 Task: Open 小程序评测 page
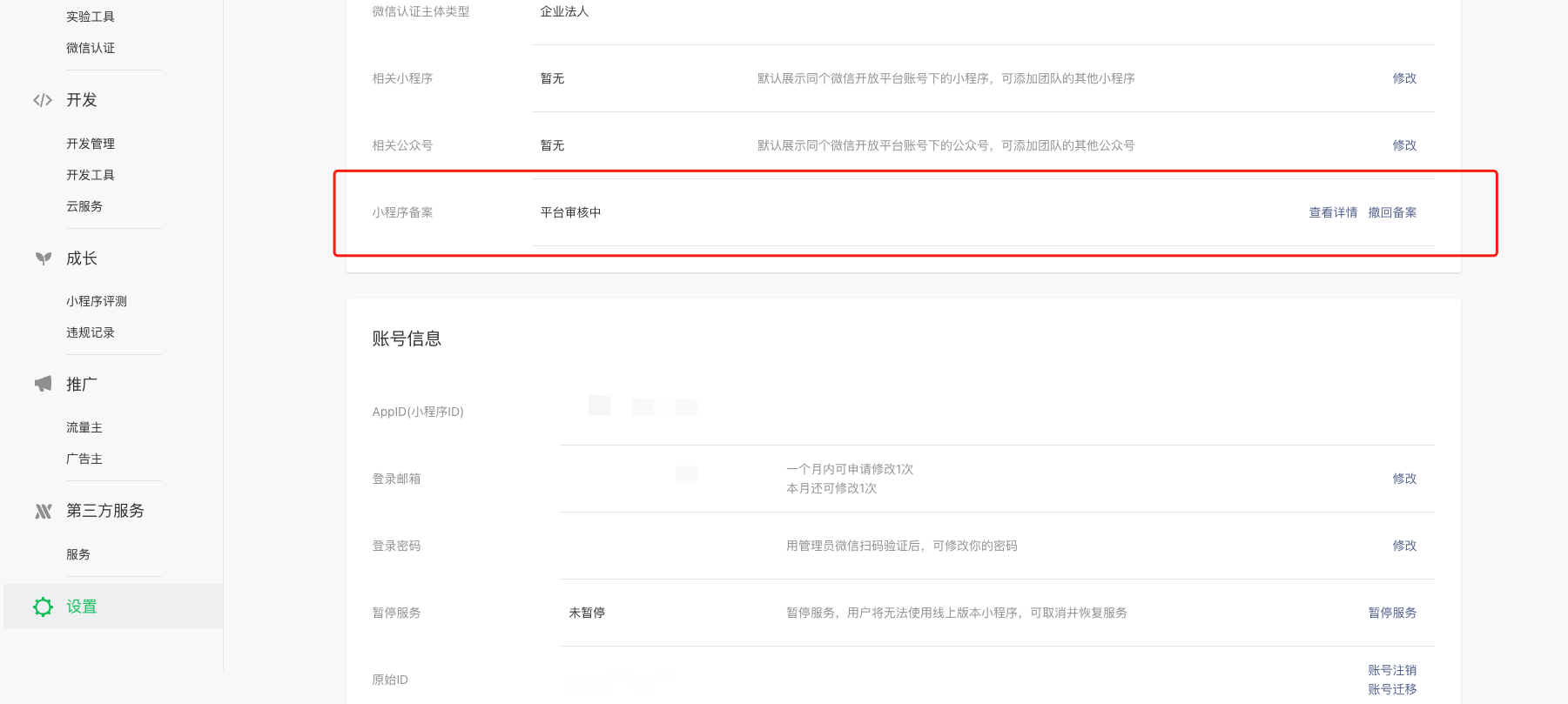(97, 301)
